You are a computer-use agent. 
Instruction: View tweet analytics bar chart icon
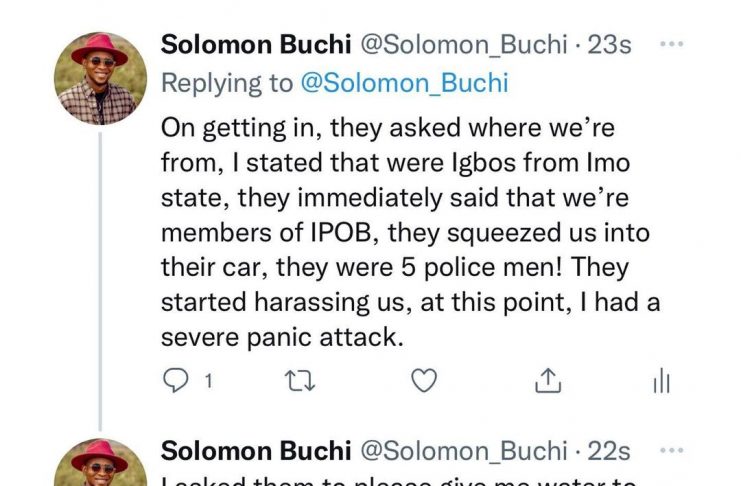661,381
